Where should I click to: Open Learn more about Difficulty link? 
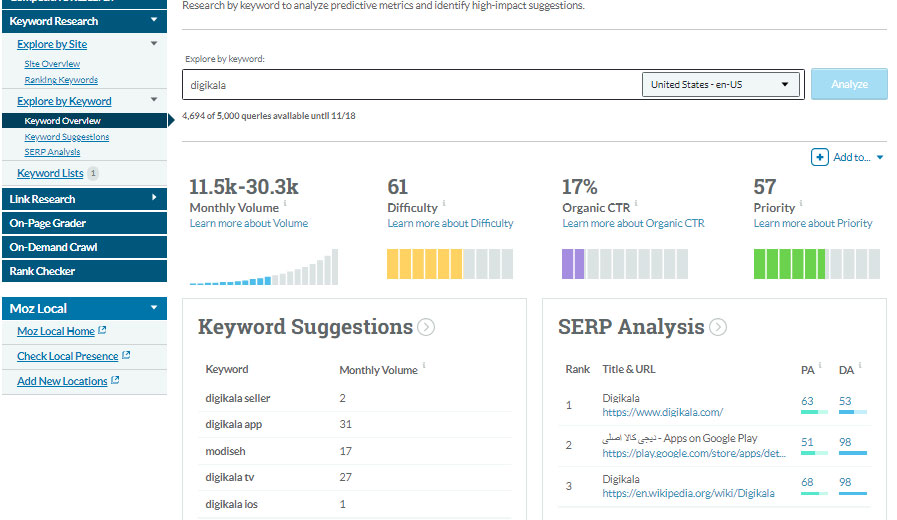tap(450, 223)
